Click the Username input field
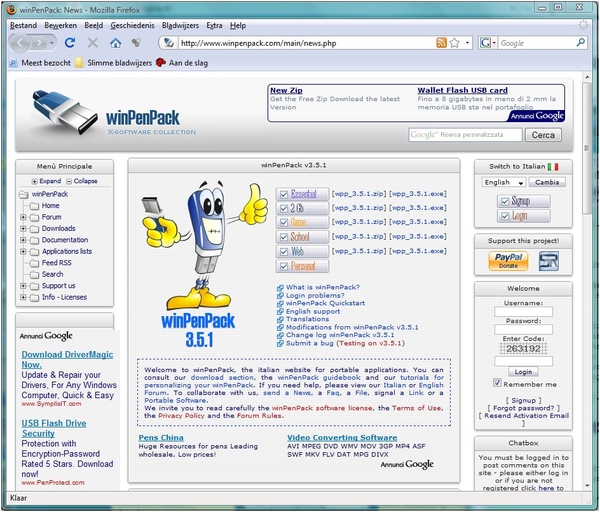Image resolution: width=600 pixels, height=512 pixels. point(523,312)
